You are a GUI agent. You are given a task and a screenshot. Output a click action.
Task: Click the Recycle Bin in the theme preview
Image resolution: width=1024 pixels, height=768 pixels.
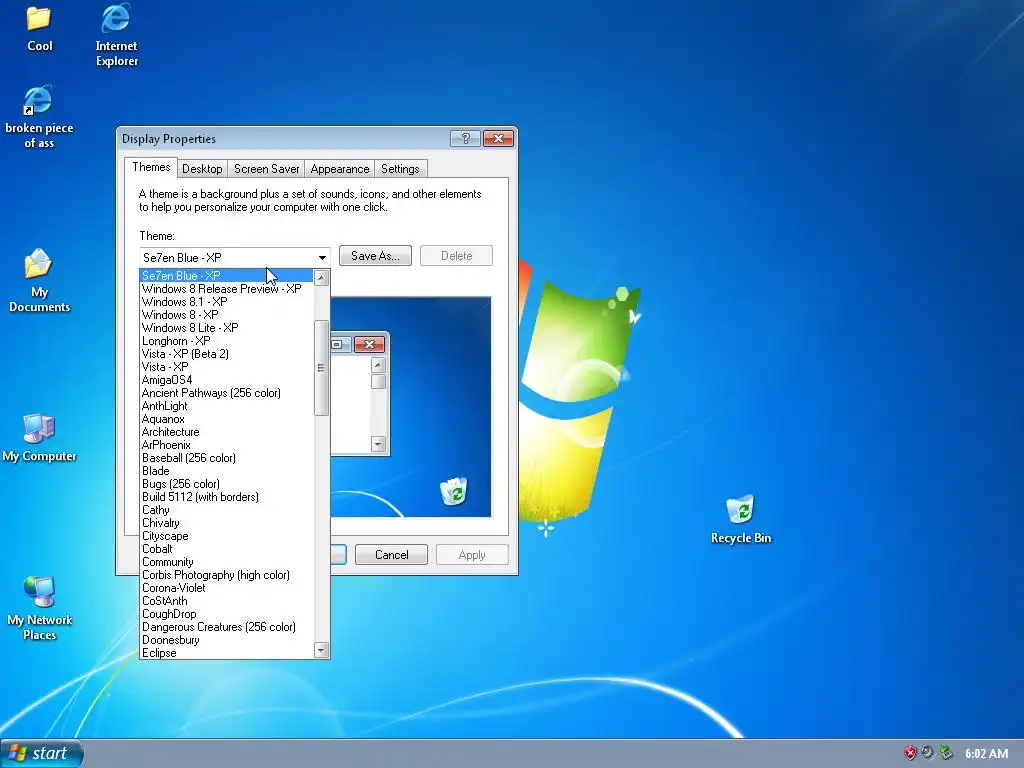454,492
